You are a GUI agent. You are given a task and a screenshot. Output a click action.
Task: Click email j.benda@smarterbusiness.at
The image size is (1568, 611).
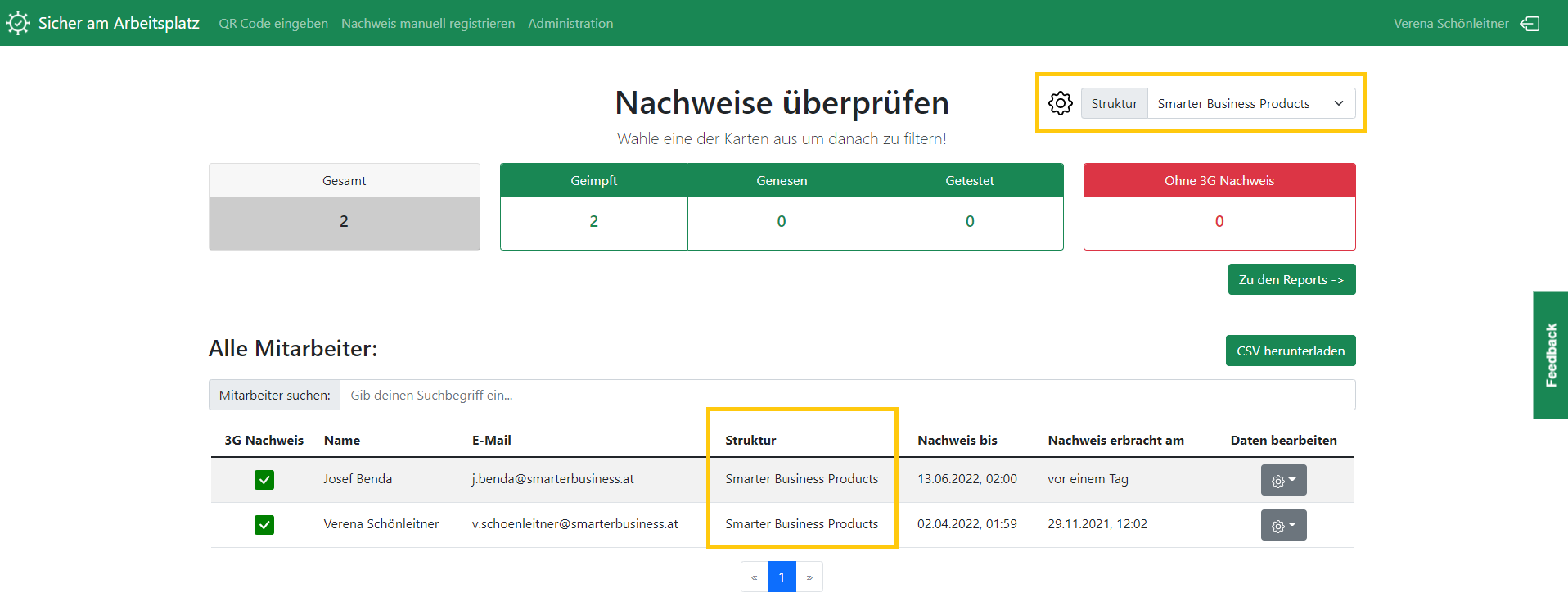tap(553, 479)
